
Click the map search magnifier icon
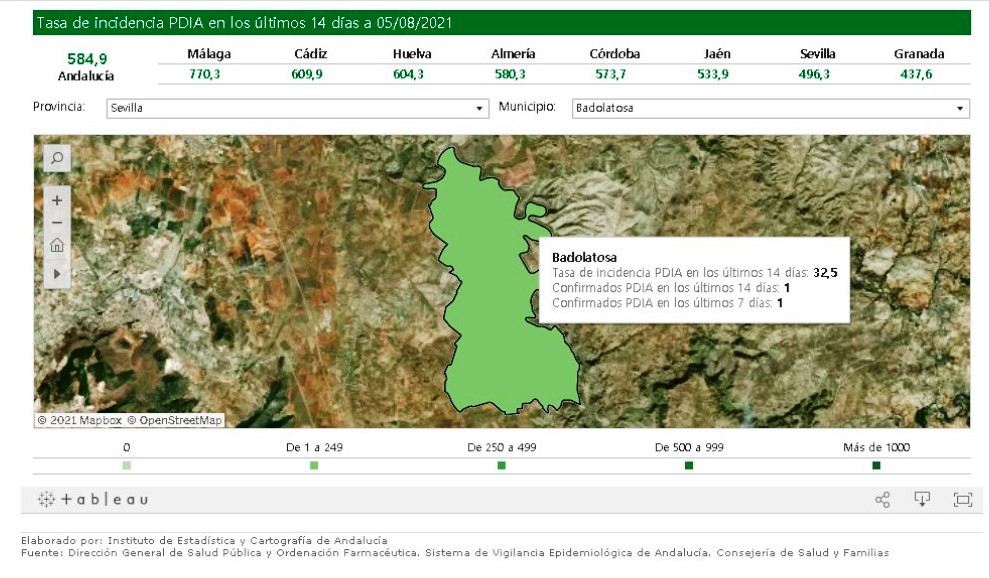tap(57, 158)
